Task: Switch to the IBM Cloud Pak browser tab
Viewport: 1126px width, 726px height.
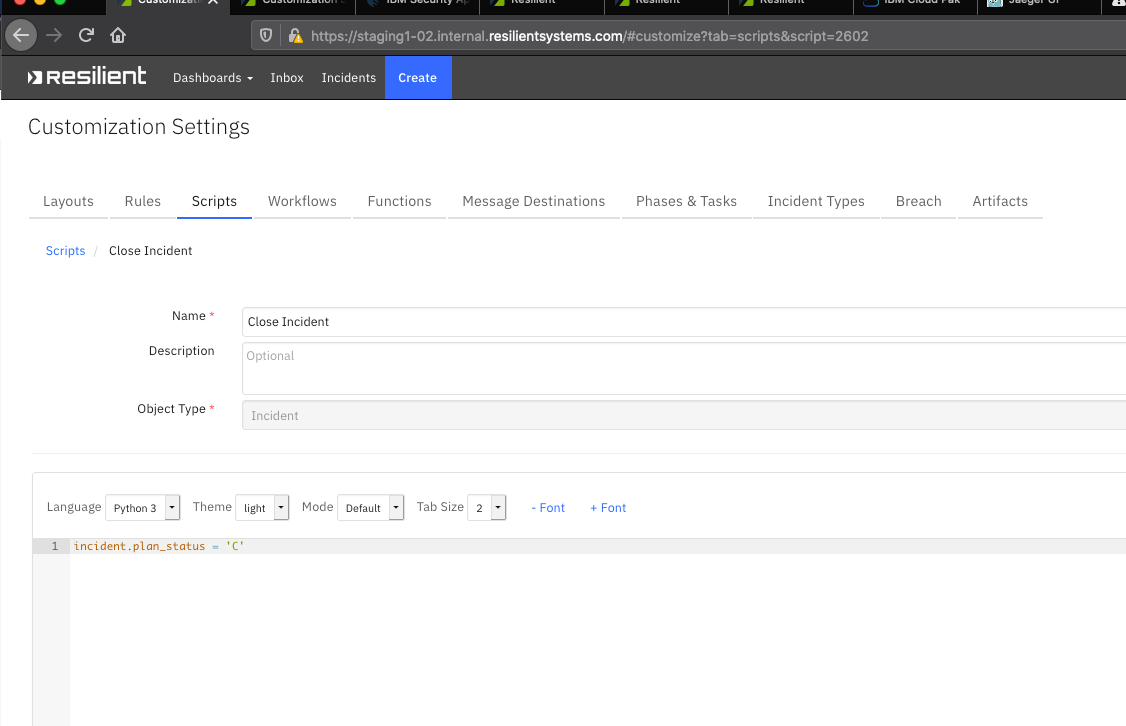Action: pos(915,4)
